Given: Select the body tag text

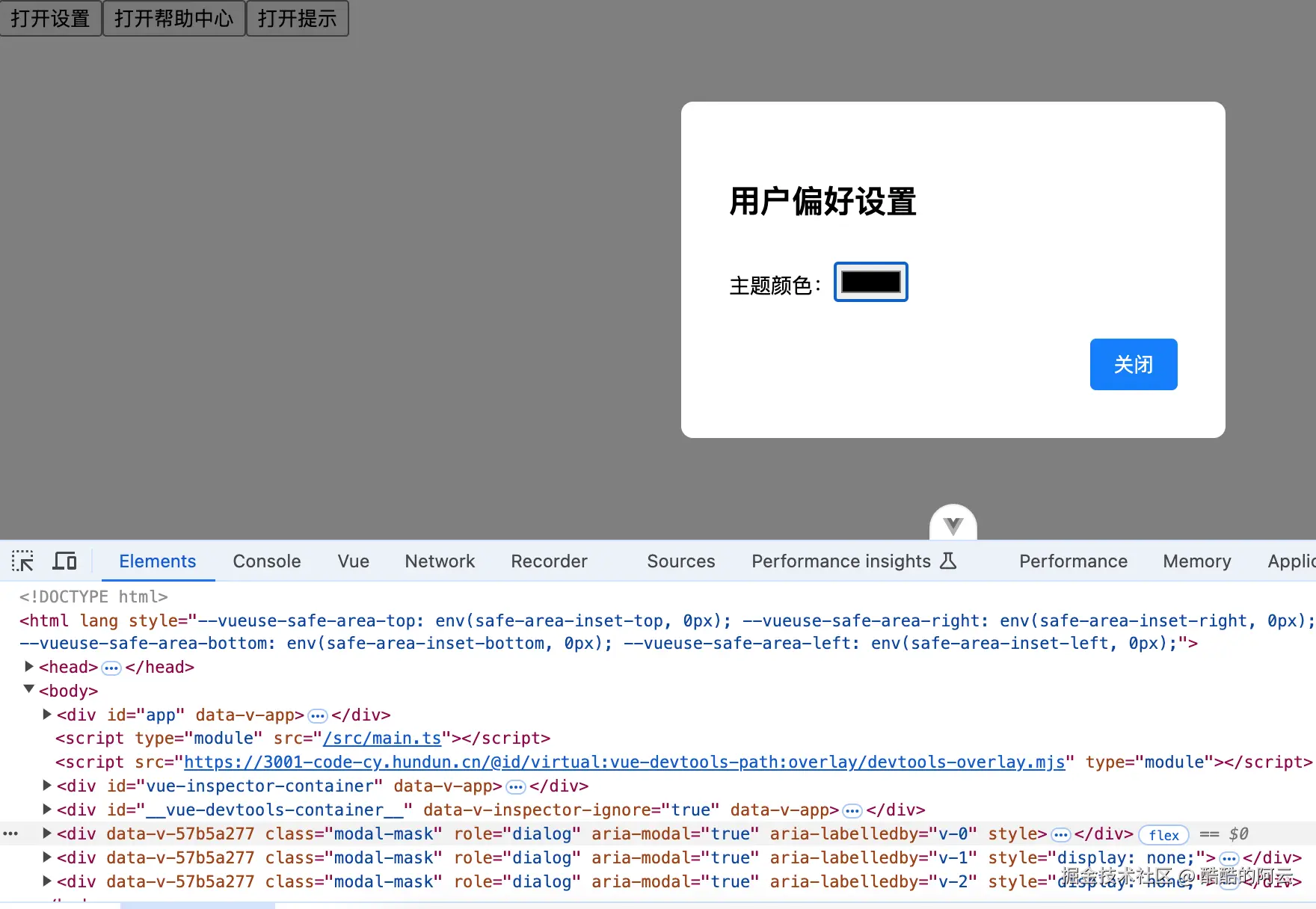Looking at the screenshot, I should (68, 691).
